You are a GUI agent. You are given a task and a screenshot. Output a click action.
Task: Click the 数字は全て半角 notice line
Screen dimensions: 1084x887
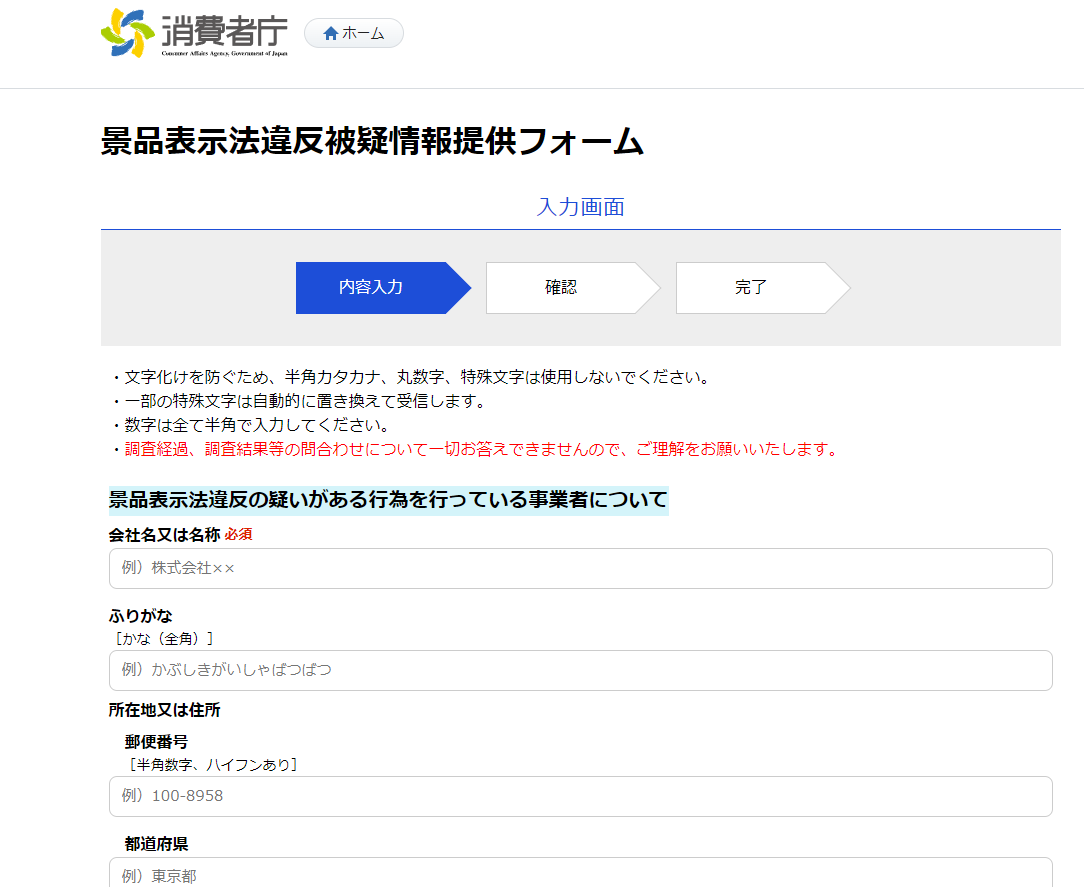(257, 425)
